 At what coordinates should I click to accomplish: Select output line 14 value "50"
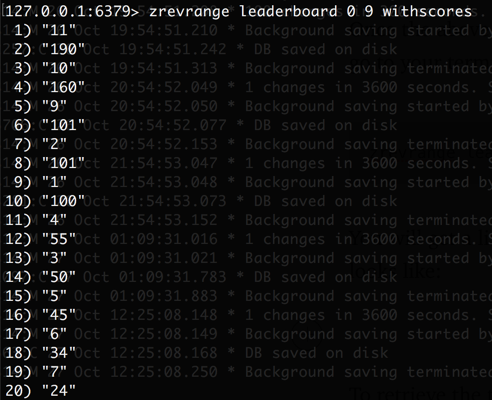click(x=59, y=277)
